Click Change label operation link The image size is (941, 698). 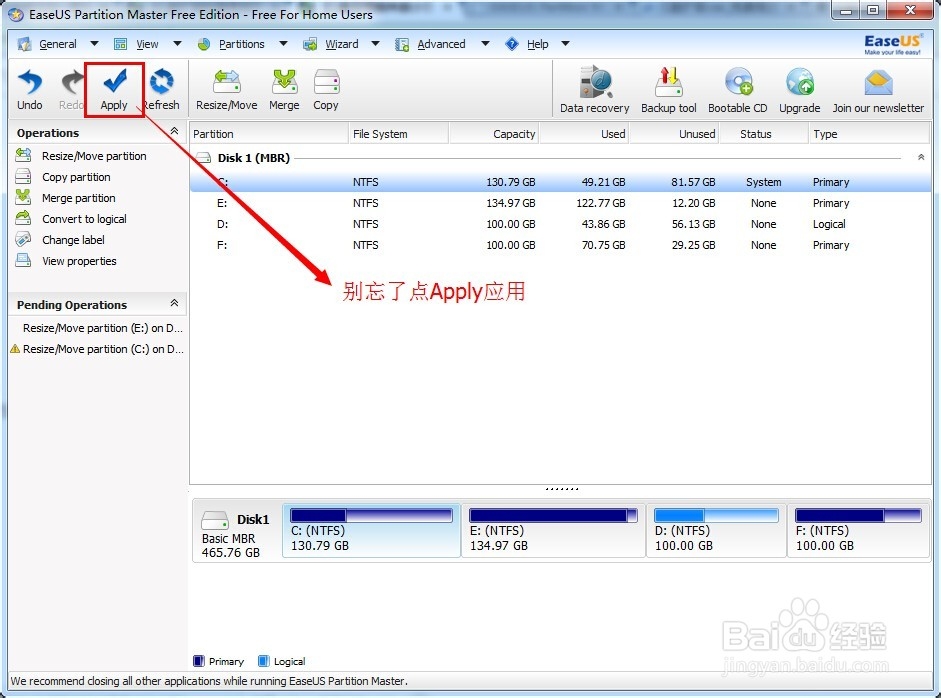click(x=73, y=240)
